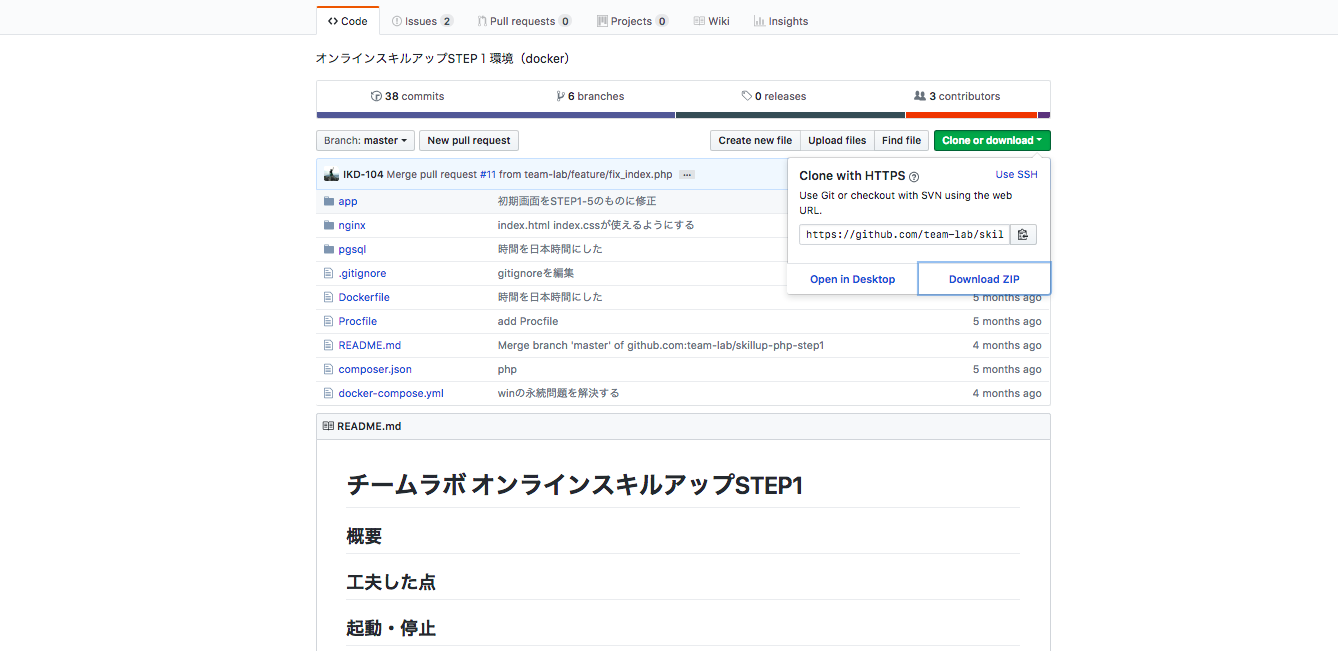This screenshot has height=651, width=1338.
Task: Click the app folder icon
Action: pyautogui.click(x=329, y=201)
